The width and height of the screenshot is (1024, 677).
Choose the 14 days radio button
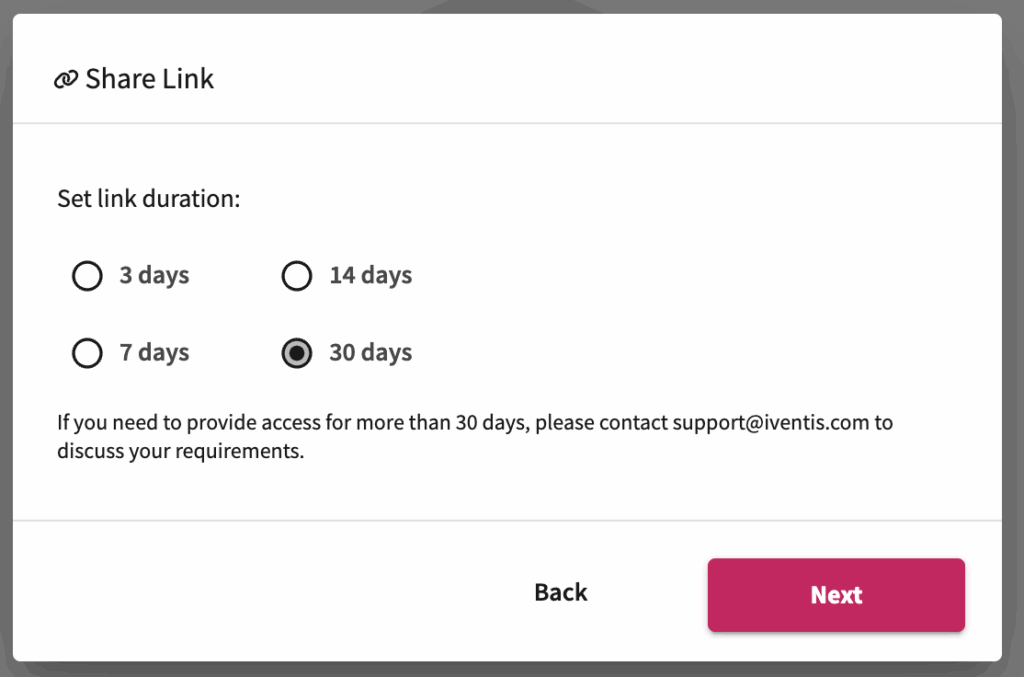[x=297, y=276]
